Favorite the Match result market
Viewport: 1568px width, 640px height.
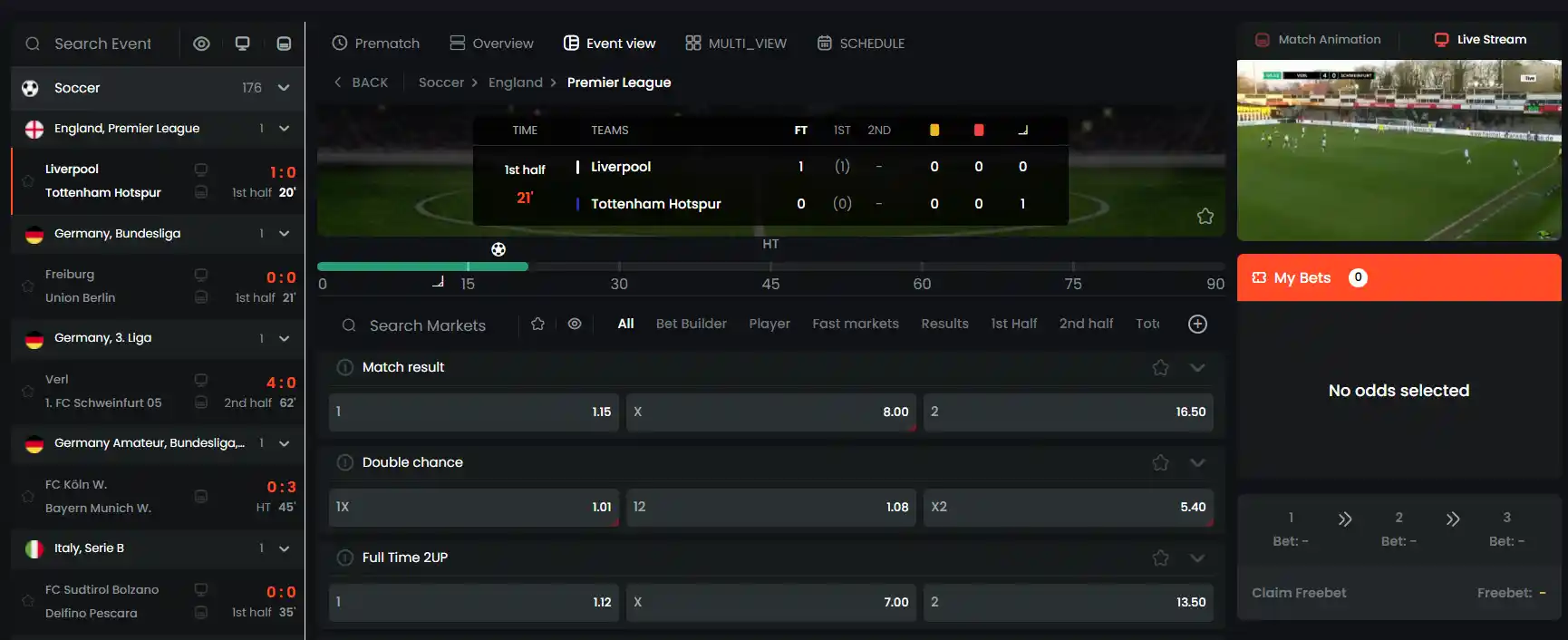pyautogui.click(x=1160, y=367)
